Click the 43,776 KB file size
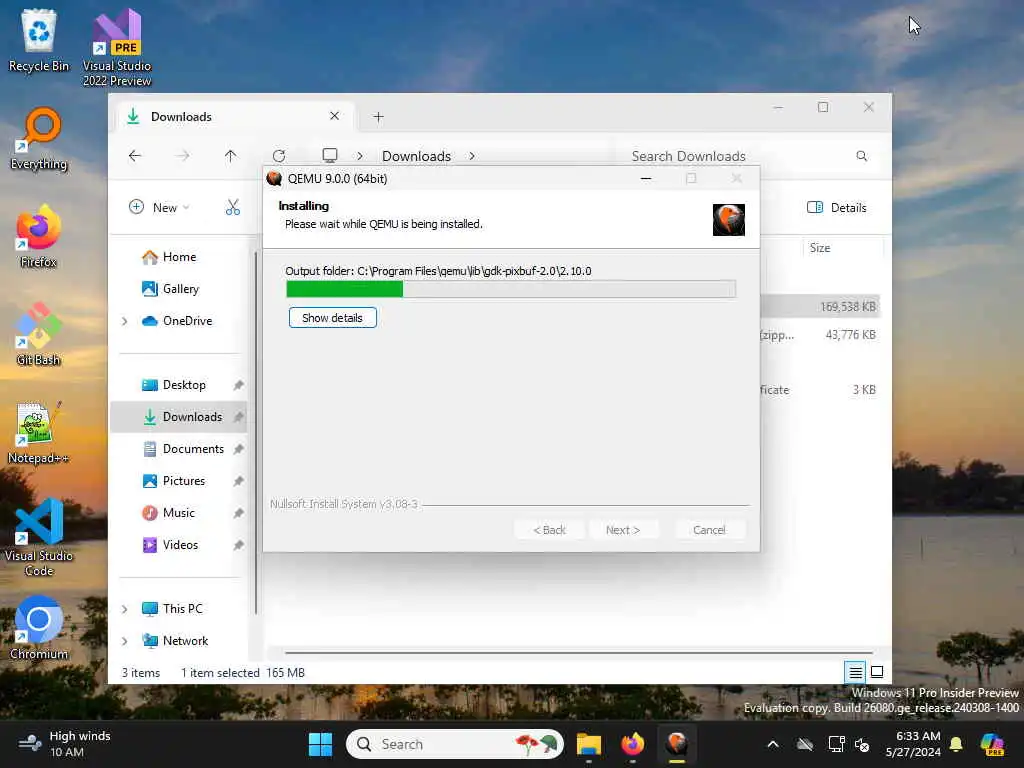1024x768 pixels. tap(850, 334)
